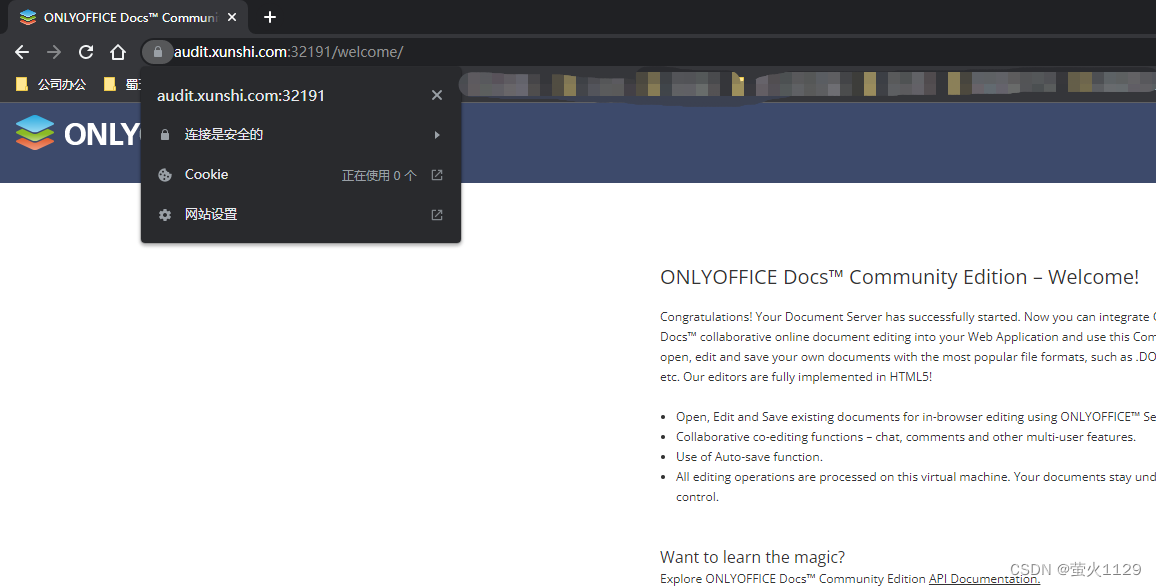1156x587 pixels.
Task: Click the 'audit.xunshi.com:32191' popup title
Action: click(241, 95)
